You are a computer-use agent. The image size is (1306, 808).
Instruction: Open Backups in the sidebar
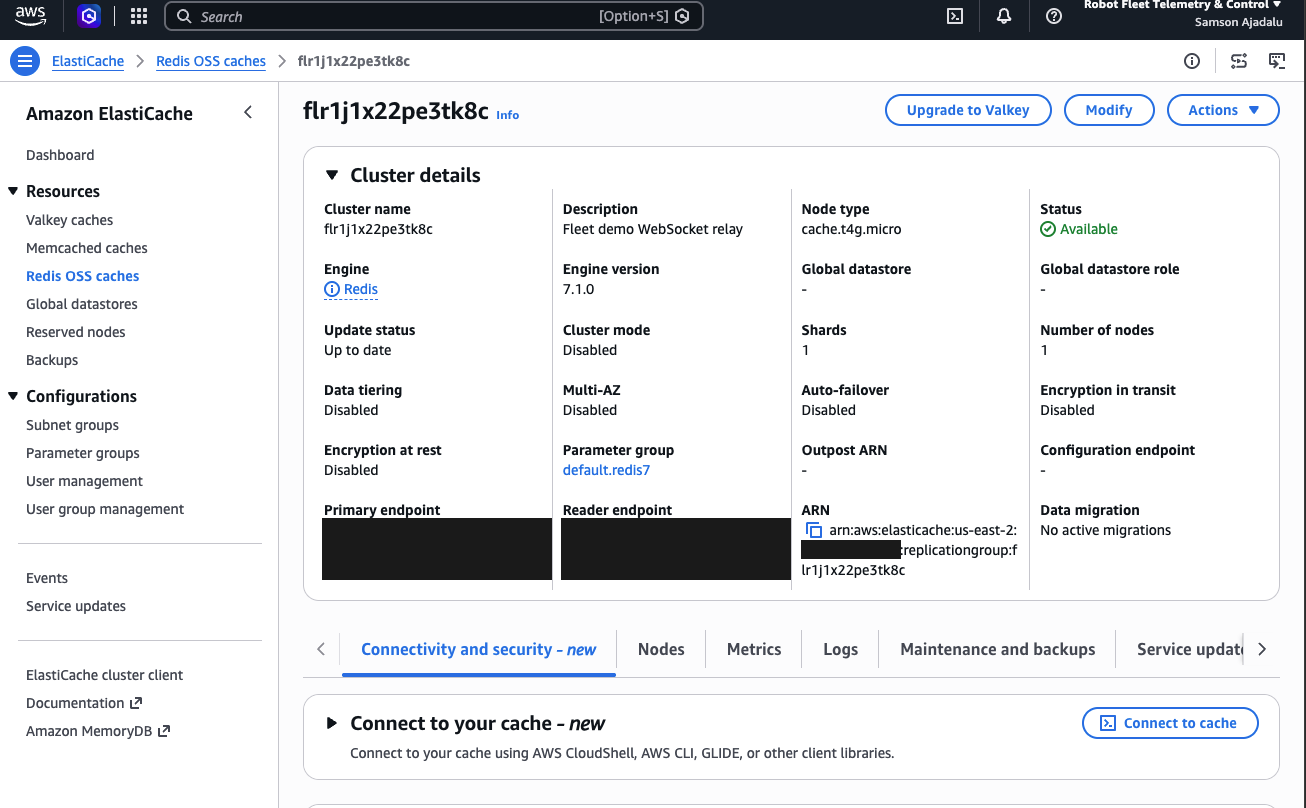coord(52,360)
